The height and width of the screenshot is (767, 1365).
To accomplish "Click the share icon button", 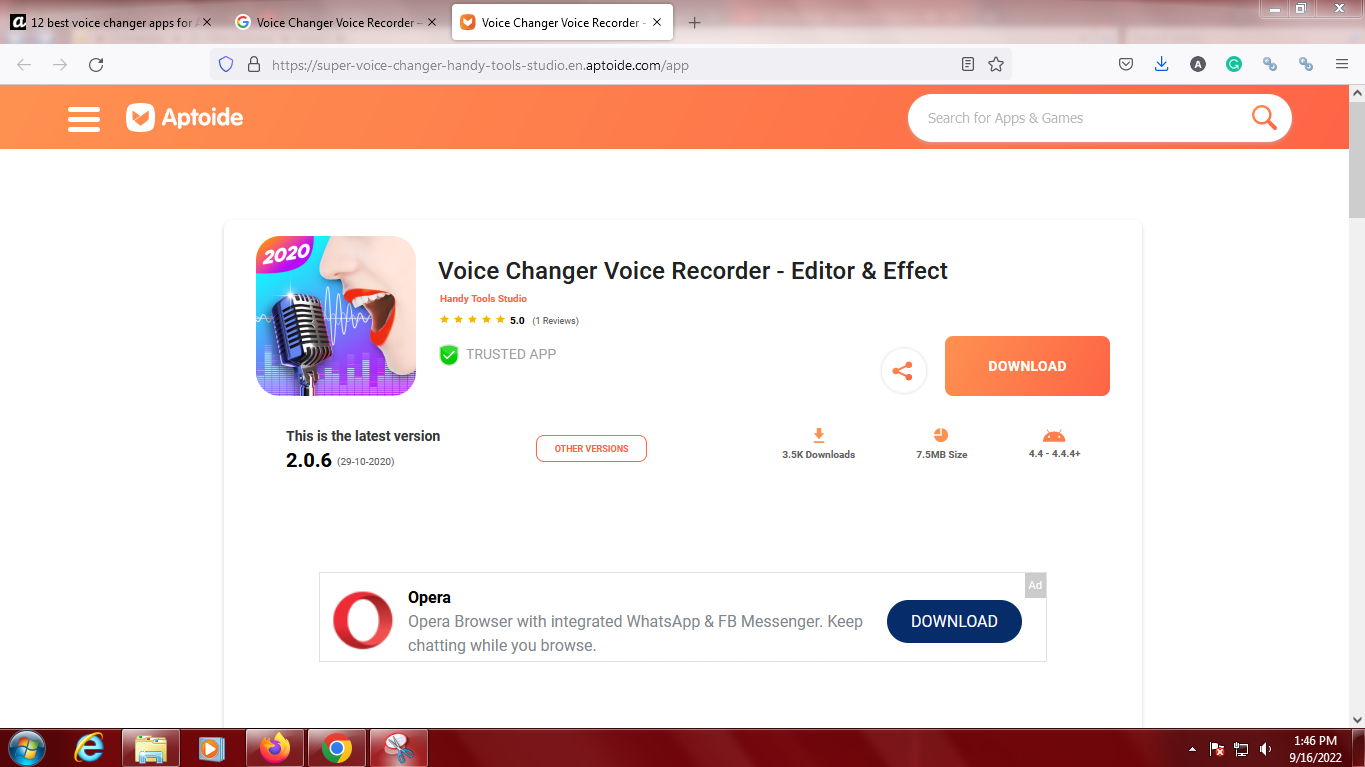I will 903,372.
